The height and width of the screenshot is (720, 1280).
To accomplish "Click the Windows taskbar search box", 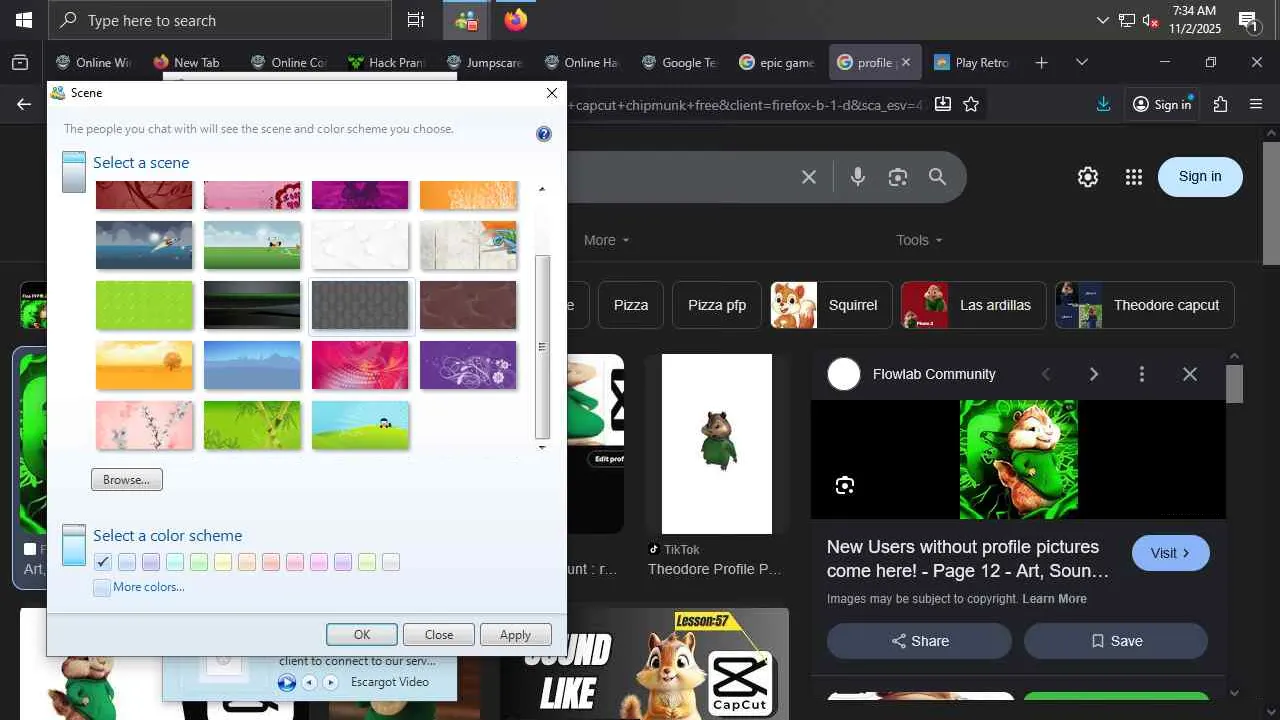I will point(220,20).
